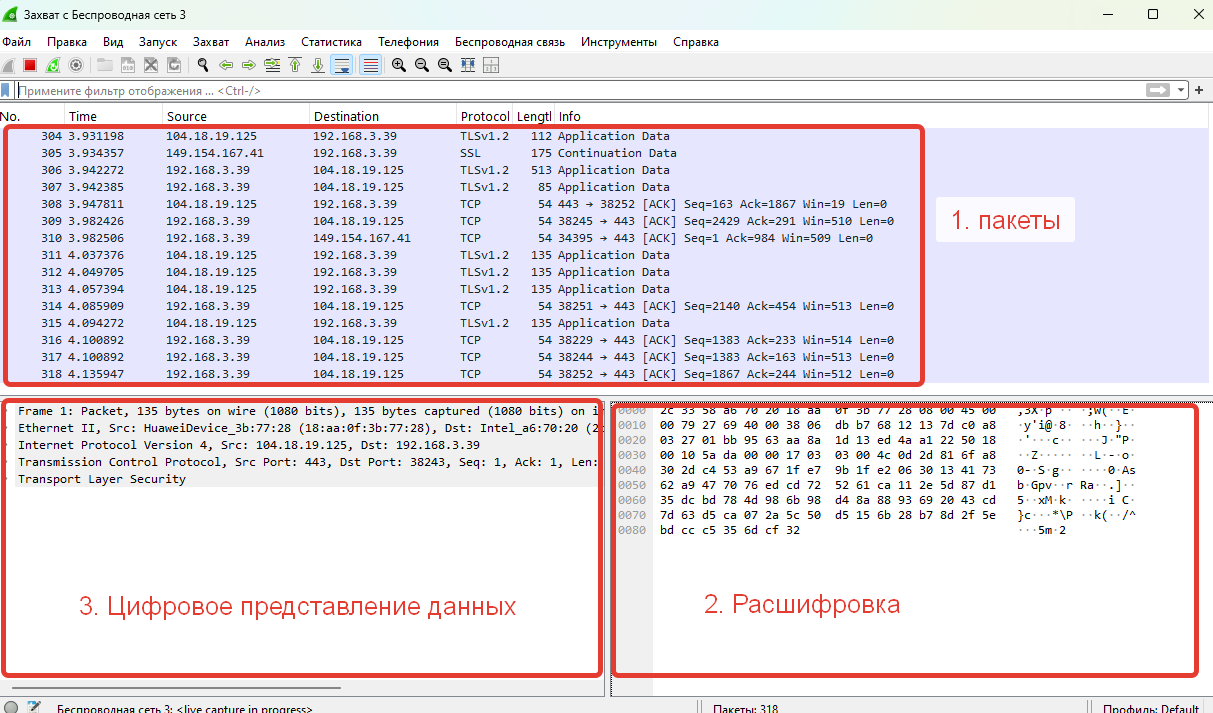
Task: Open expert information circle in status bar
Action: click(x=11, y=708)
